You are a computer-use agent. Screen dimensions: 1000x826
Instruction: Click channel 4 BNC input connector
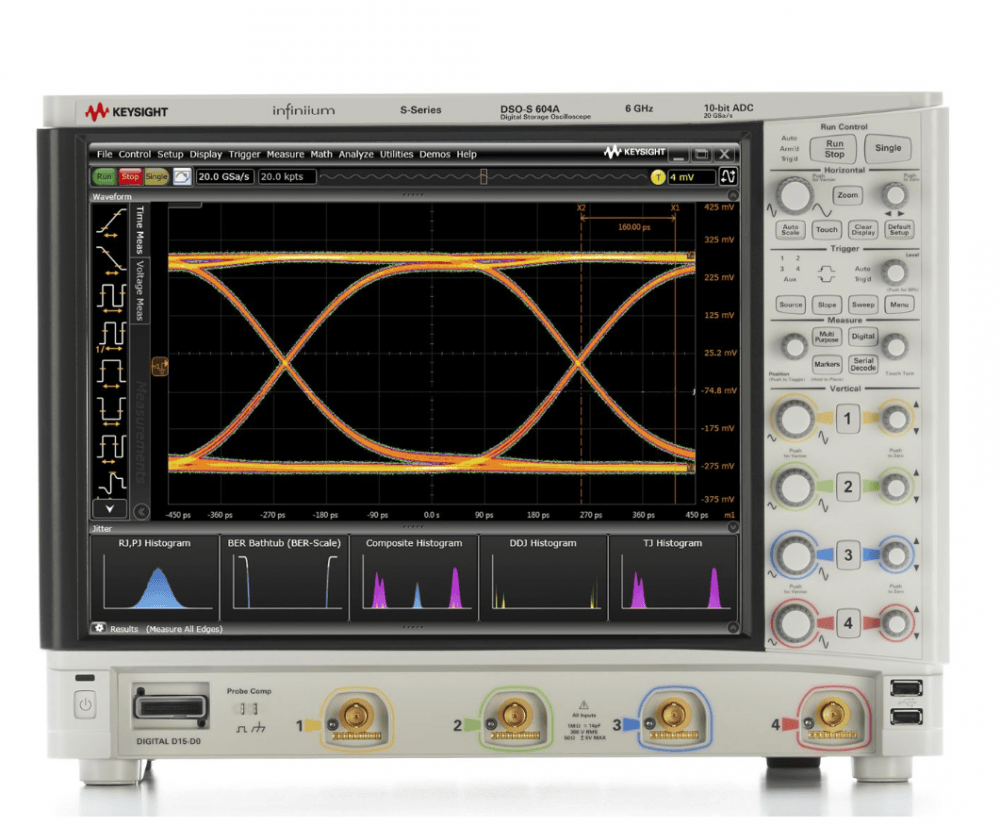(831, 715)
